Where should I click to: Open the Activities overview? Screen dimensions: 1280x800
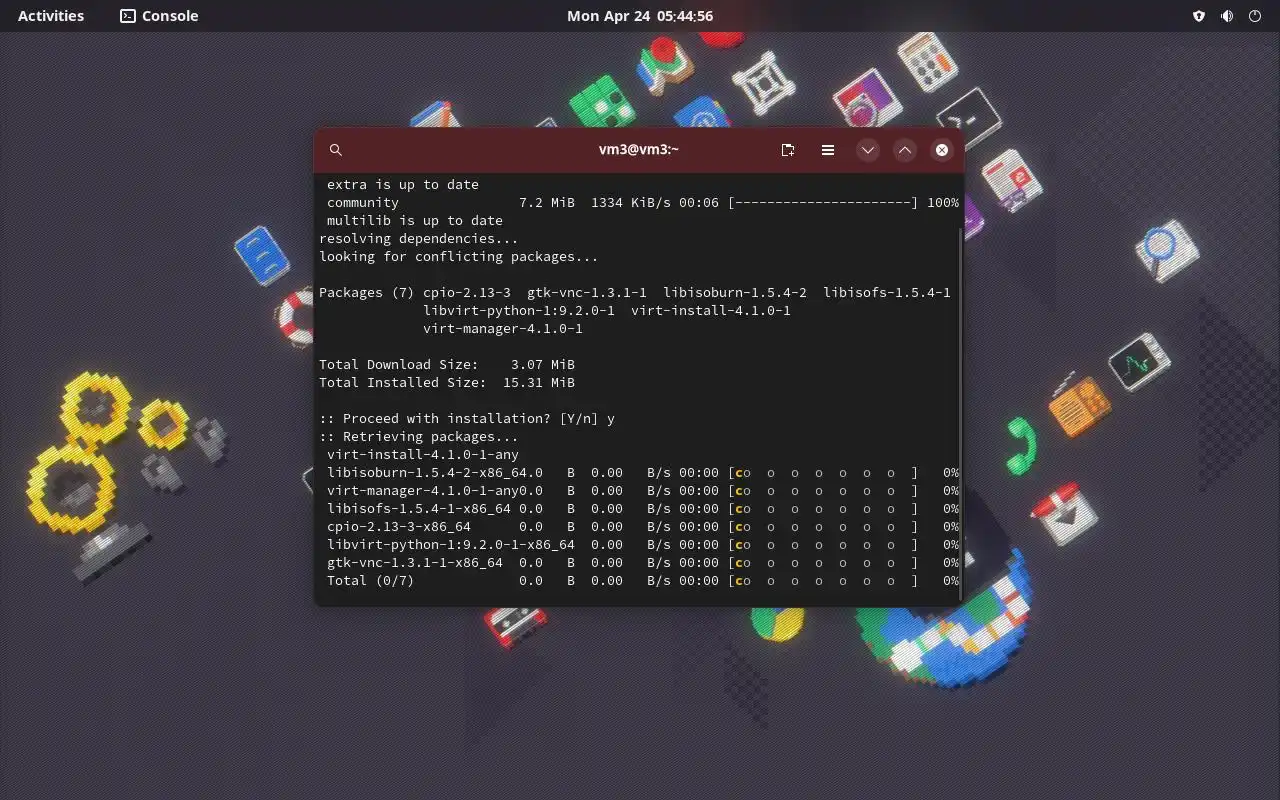click(x=51, y=16)
